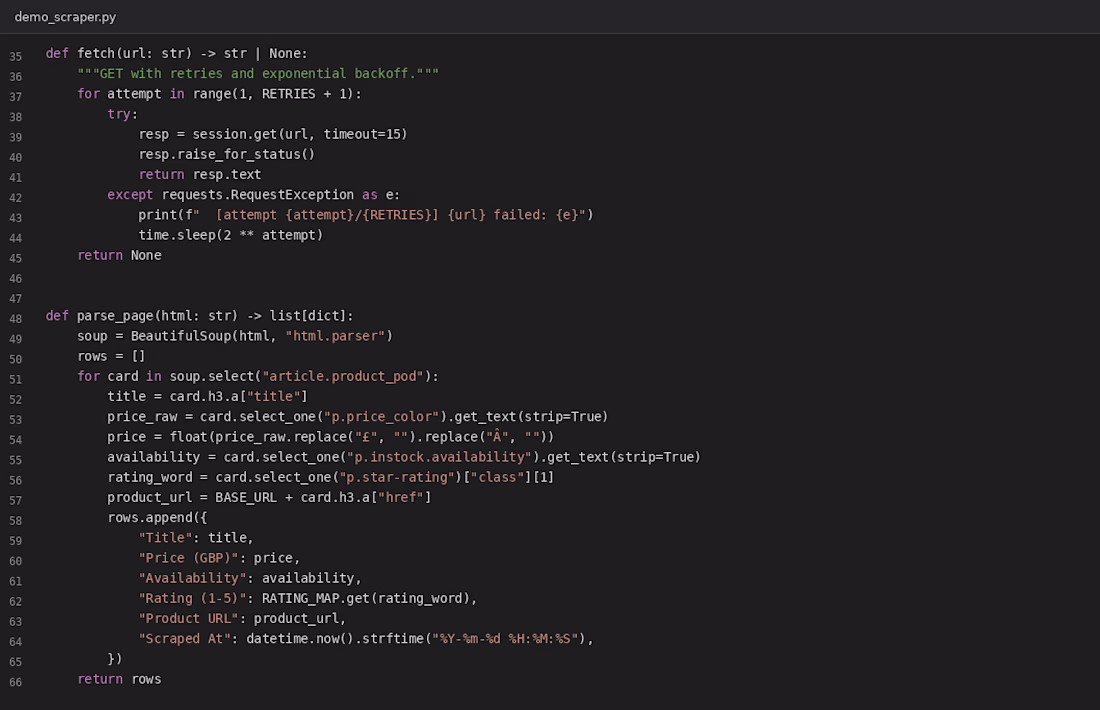Click the 'return None' line

tap(119, 255)
